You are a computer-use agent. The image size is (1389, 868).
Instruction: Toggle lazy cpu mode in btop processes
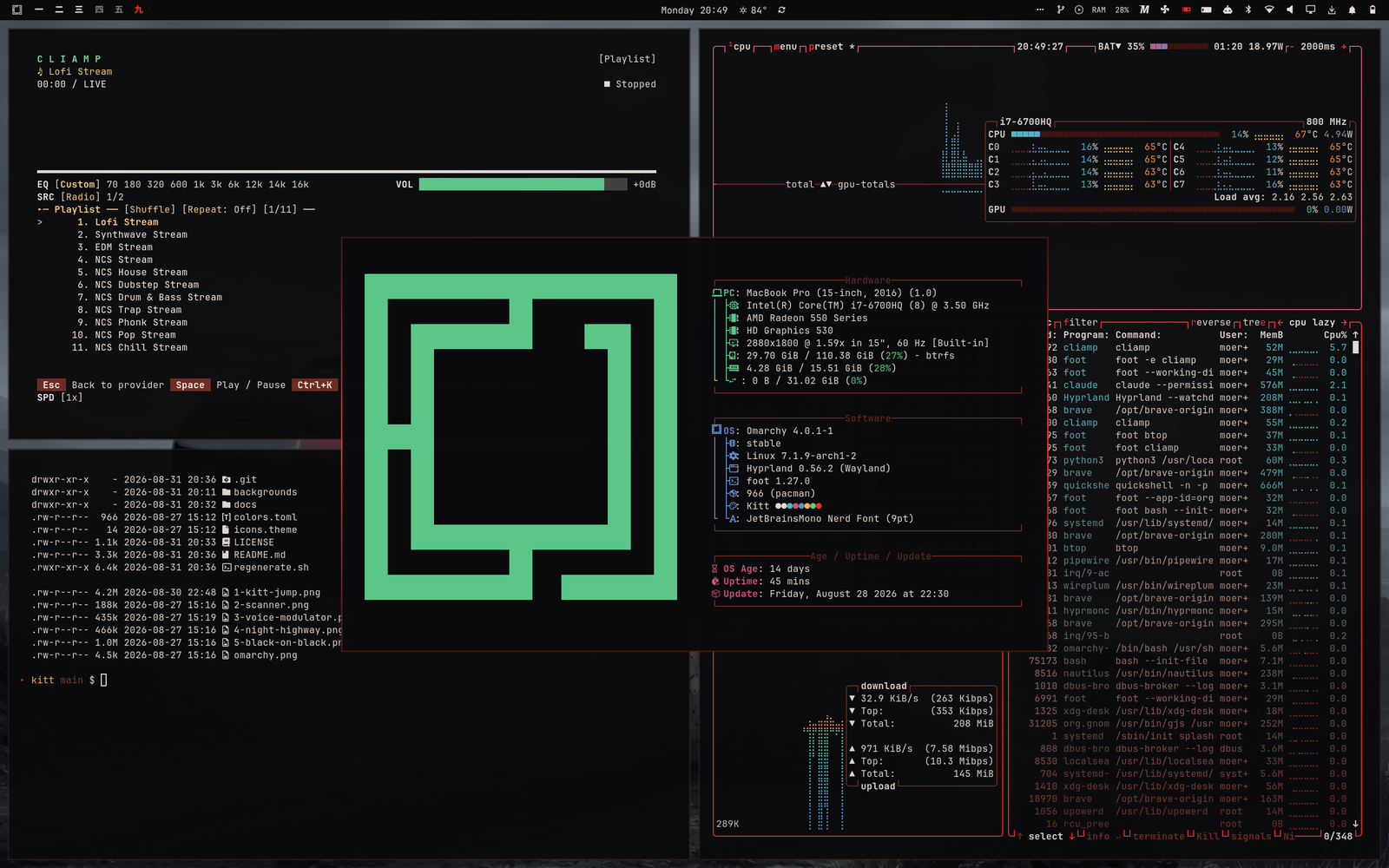[x=1324, y=322]
